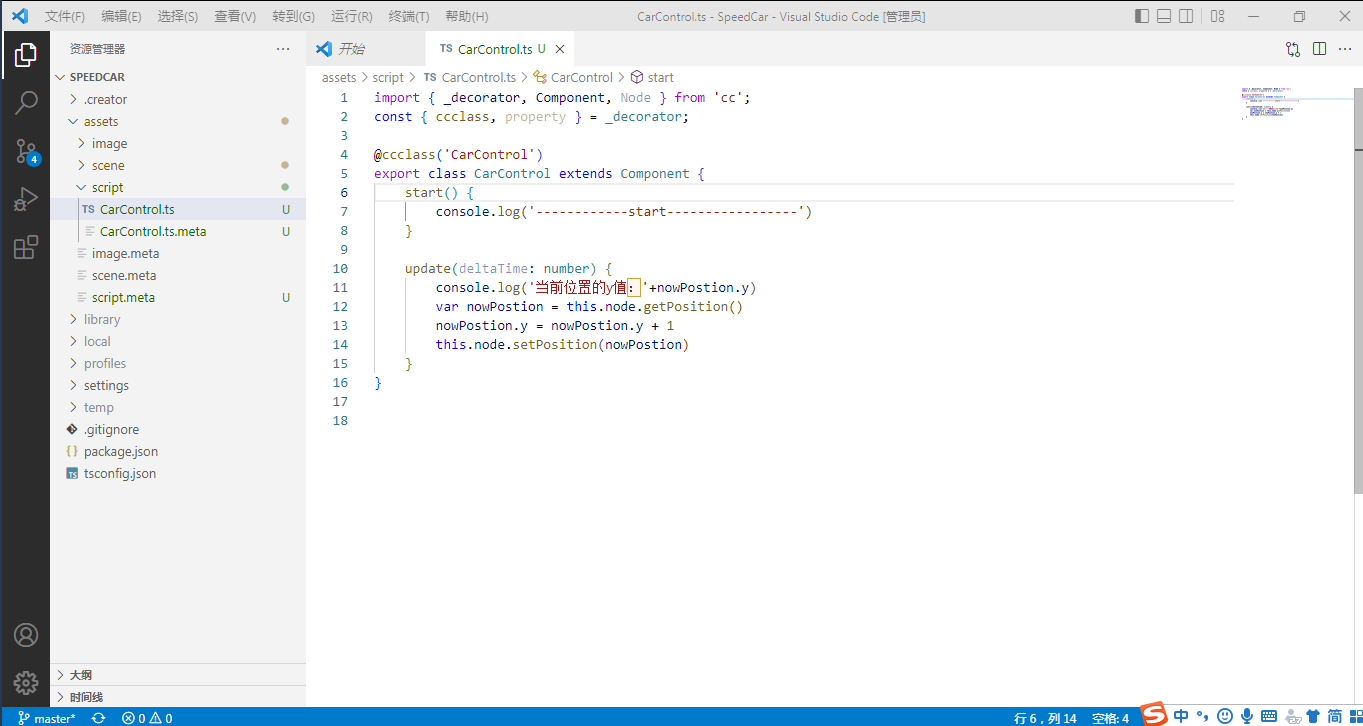This screenshot has height=726, width=1363.
Task: Collapse the SPEEDCAR root folder
Action: (x=178, y=77)
